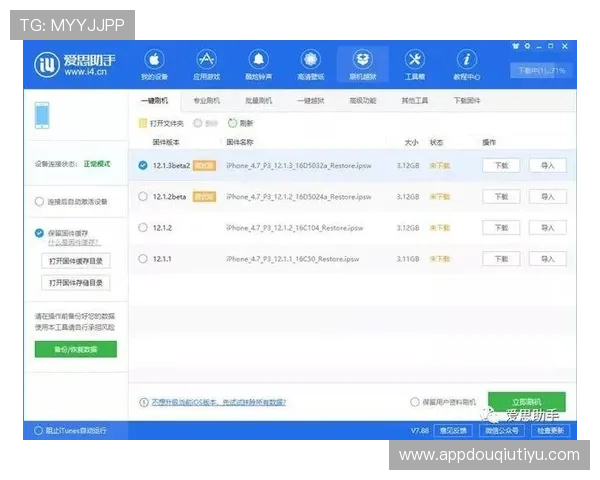Screen dimensions: 600x480
Task: Download the 12.1.3beta2 firmware
Action: [x=501, y=165]
